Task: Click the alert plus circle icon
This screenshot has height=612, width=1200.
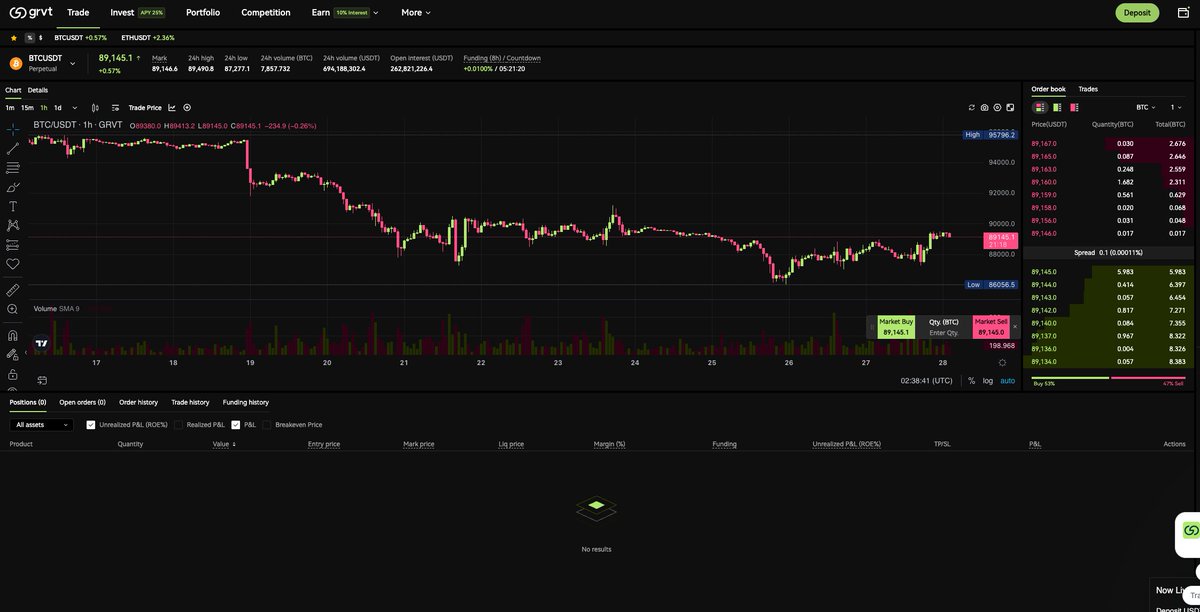Action: pos(187,107)
